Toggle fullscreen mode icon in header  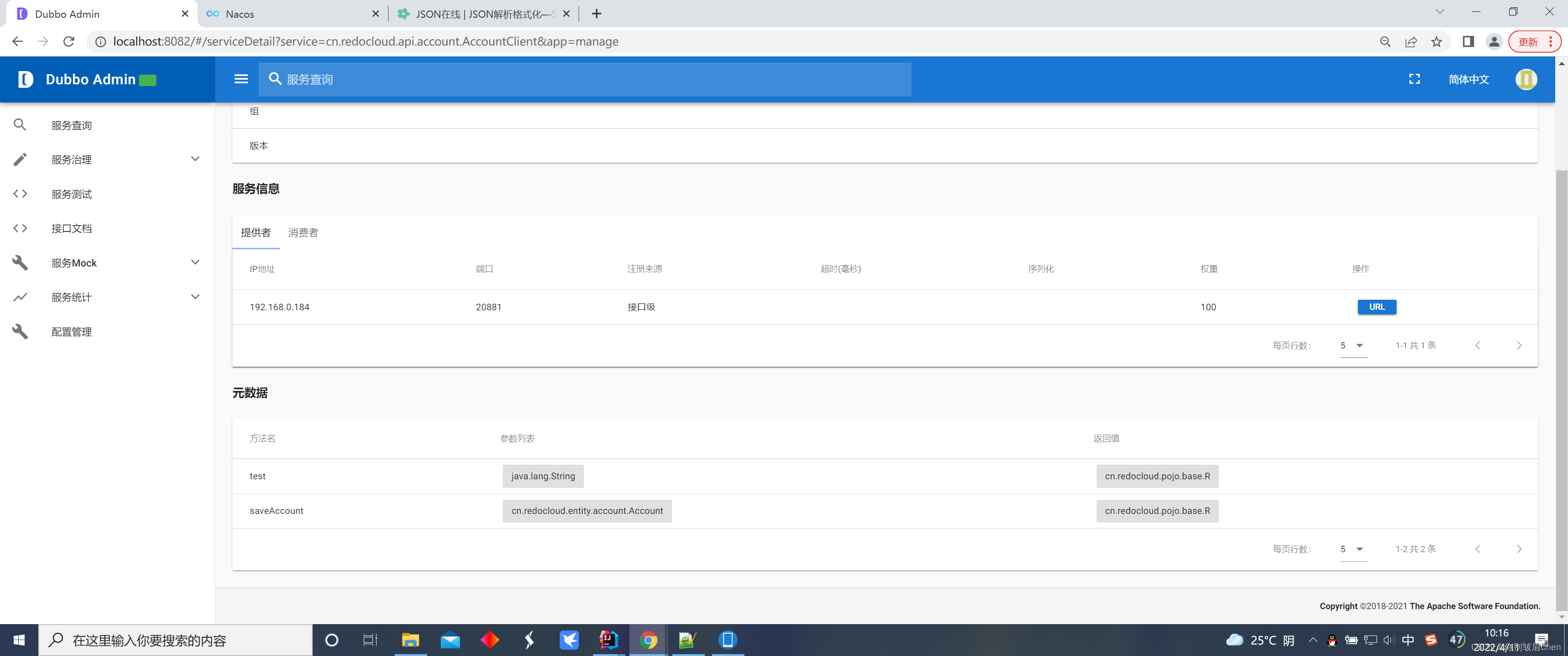point(1414,79)
